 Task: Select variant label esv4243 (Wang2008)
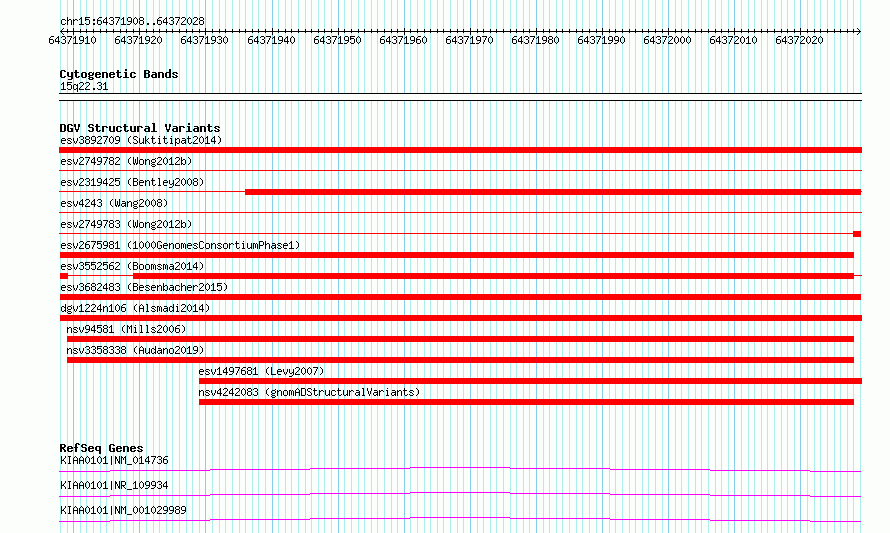(x=114, y=203)
